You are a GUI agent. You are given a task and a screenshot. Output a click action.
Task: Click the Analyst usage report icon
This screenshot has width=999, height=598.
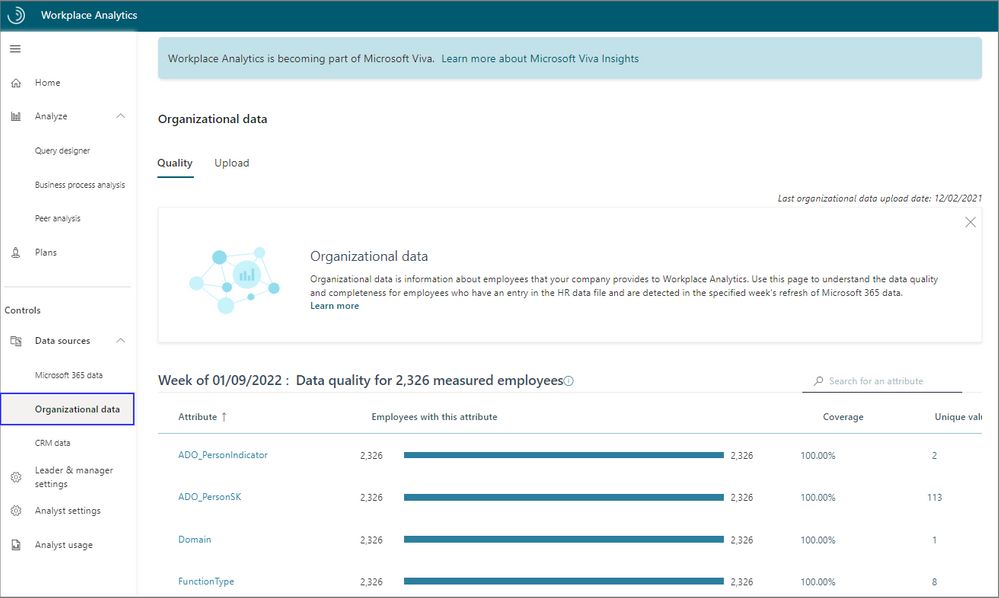16,545
